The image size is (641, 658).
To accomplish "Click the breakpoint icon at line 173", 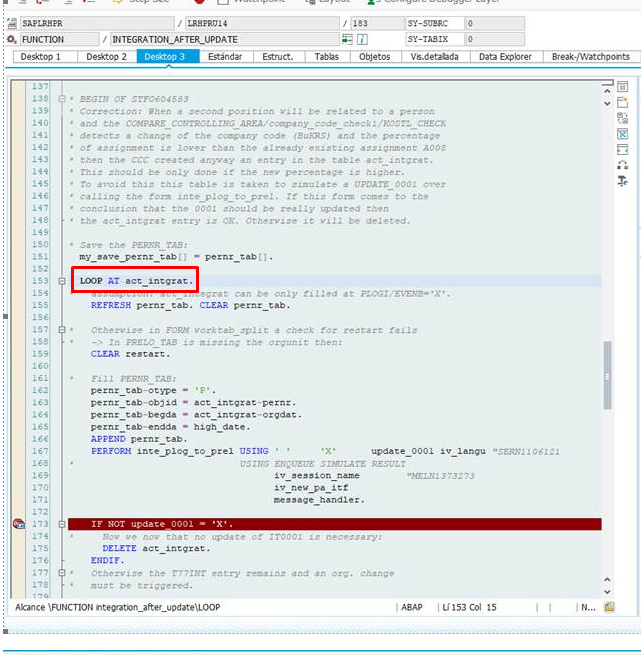I will tap(19, 524).
